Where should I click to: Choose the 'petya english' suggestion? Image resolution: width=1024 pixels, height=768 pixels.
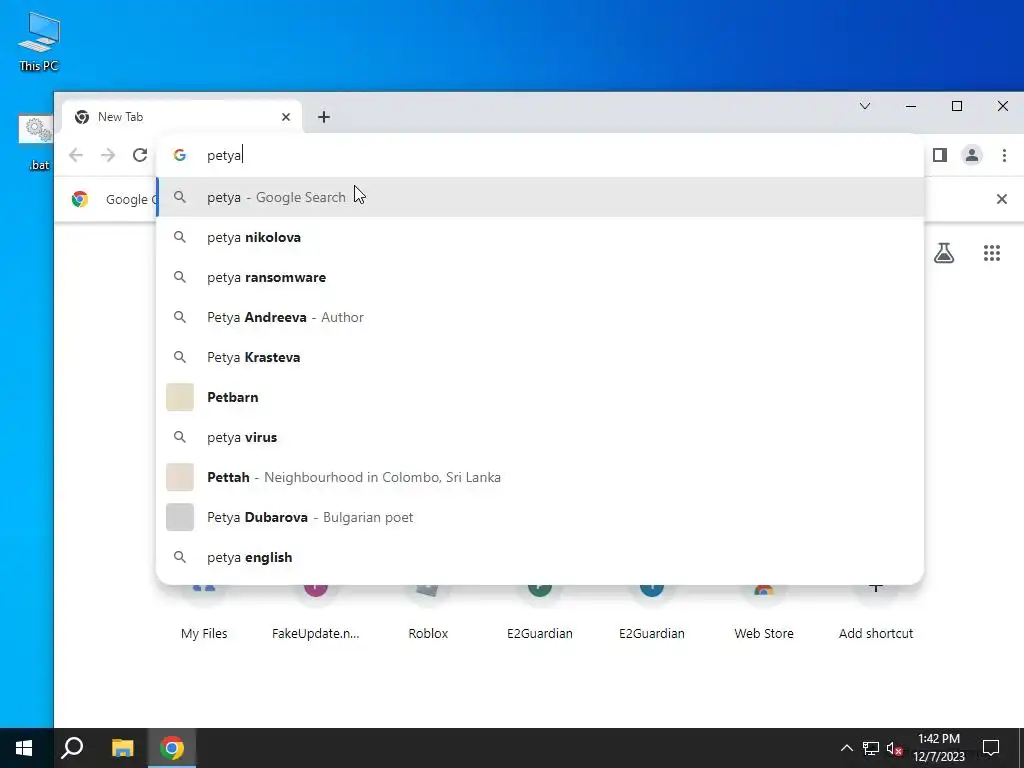pyautogui.click(x=539, y=557)
